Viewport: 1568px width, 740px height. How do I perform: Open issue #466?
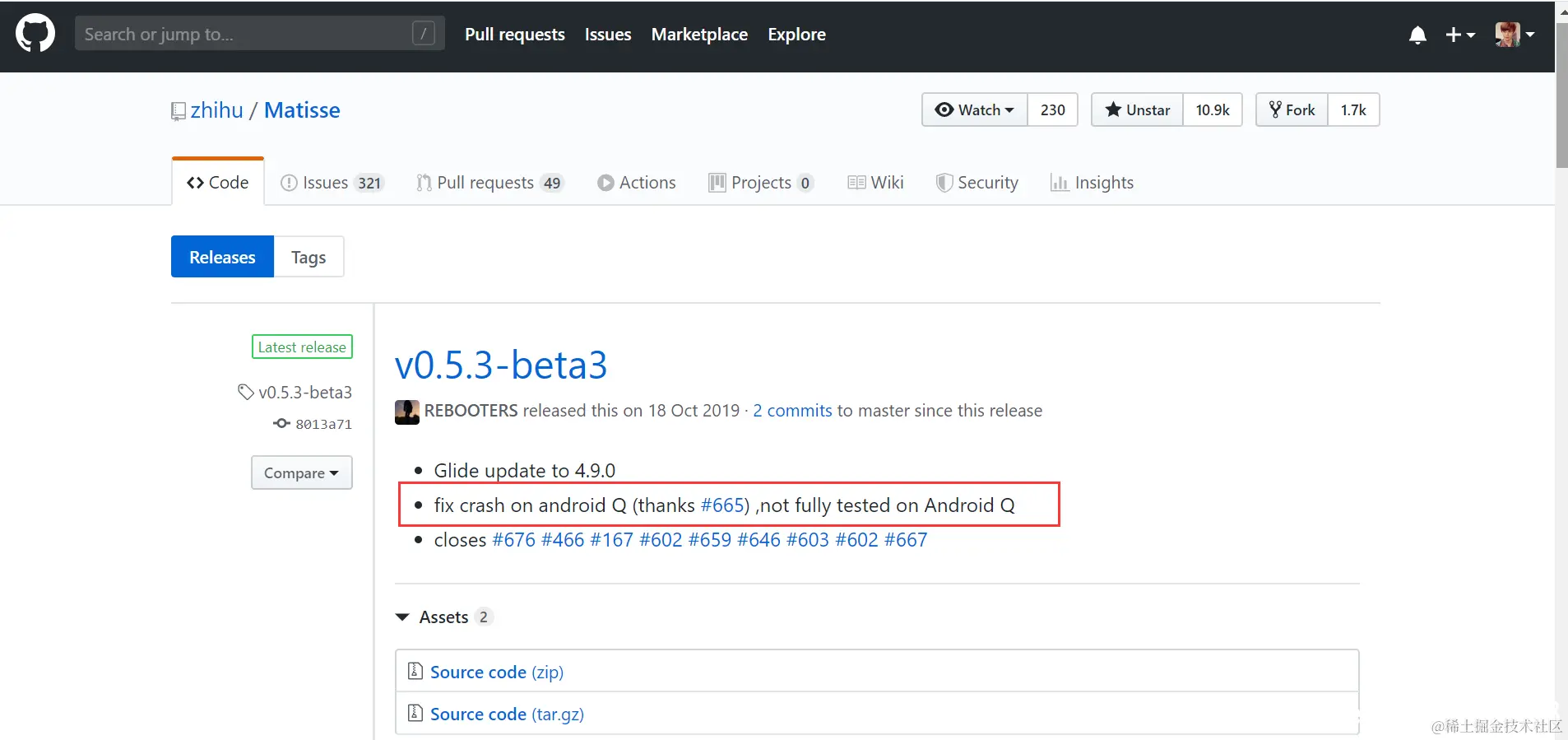click(563, 540)
